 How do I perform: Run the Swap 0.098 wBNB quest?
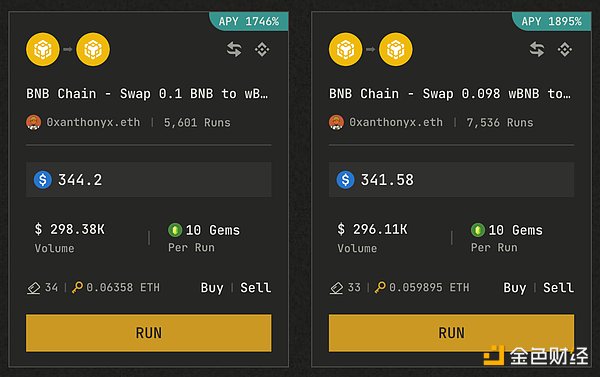point(452,333)
